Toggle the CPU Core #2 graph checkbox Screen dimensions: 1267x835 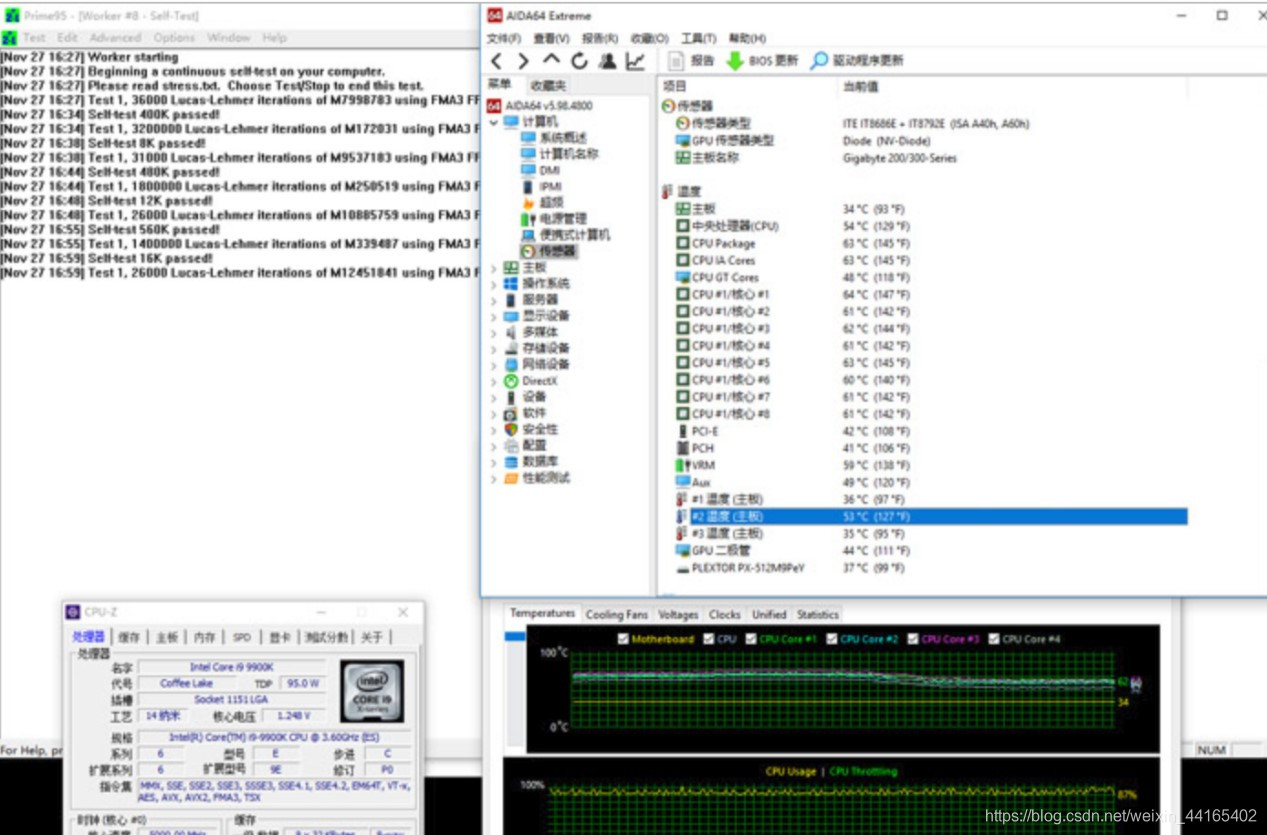click(833, 639)
